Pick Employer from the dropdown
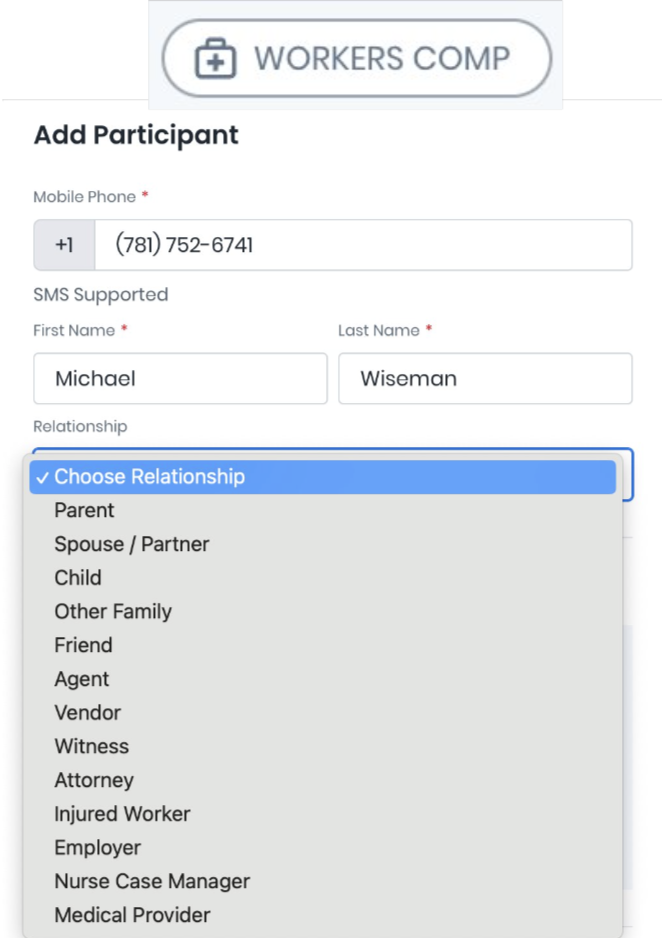The height and width of the screenshot is (938, 662). click(x=98, y=848)
